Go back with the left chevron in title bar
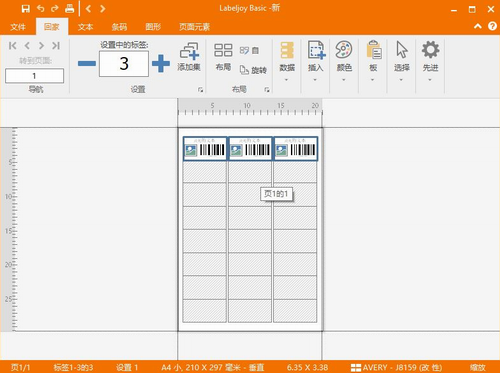Image resolution: width=500 pixels, height=373 pixels. pyautogui.click(x=88, y=8)
